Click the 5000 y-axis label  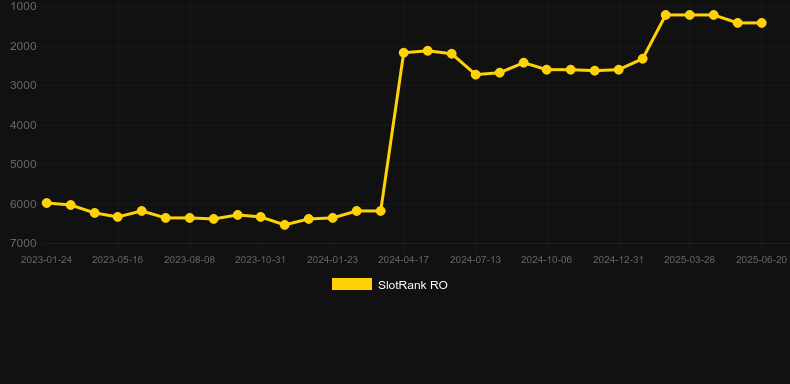[23, 164]
